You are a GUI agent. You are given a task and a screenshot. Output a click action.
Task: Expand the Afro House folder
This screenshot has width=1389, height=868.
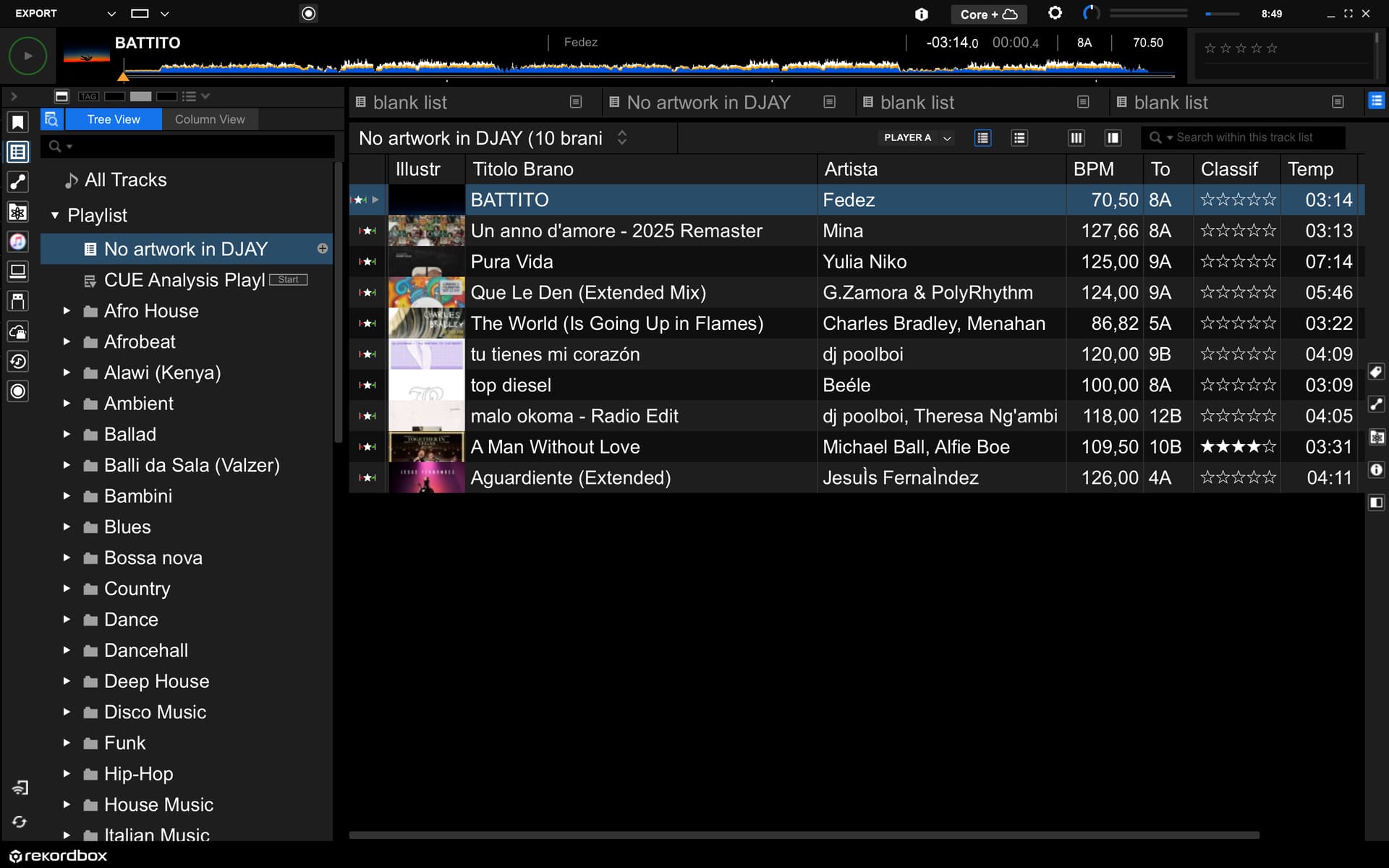click(x=67, y=311)
